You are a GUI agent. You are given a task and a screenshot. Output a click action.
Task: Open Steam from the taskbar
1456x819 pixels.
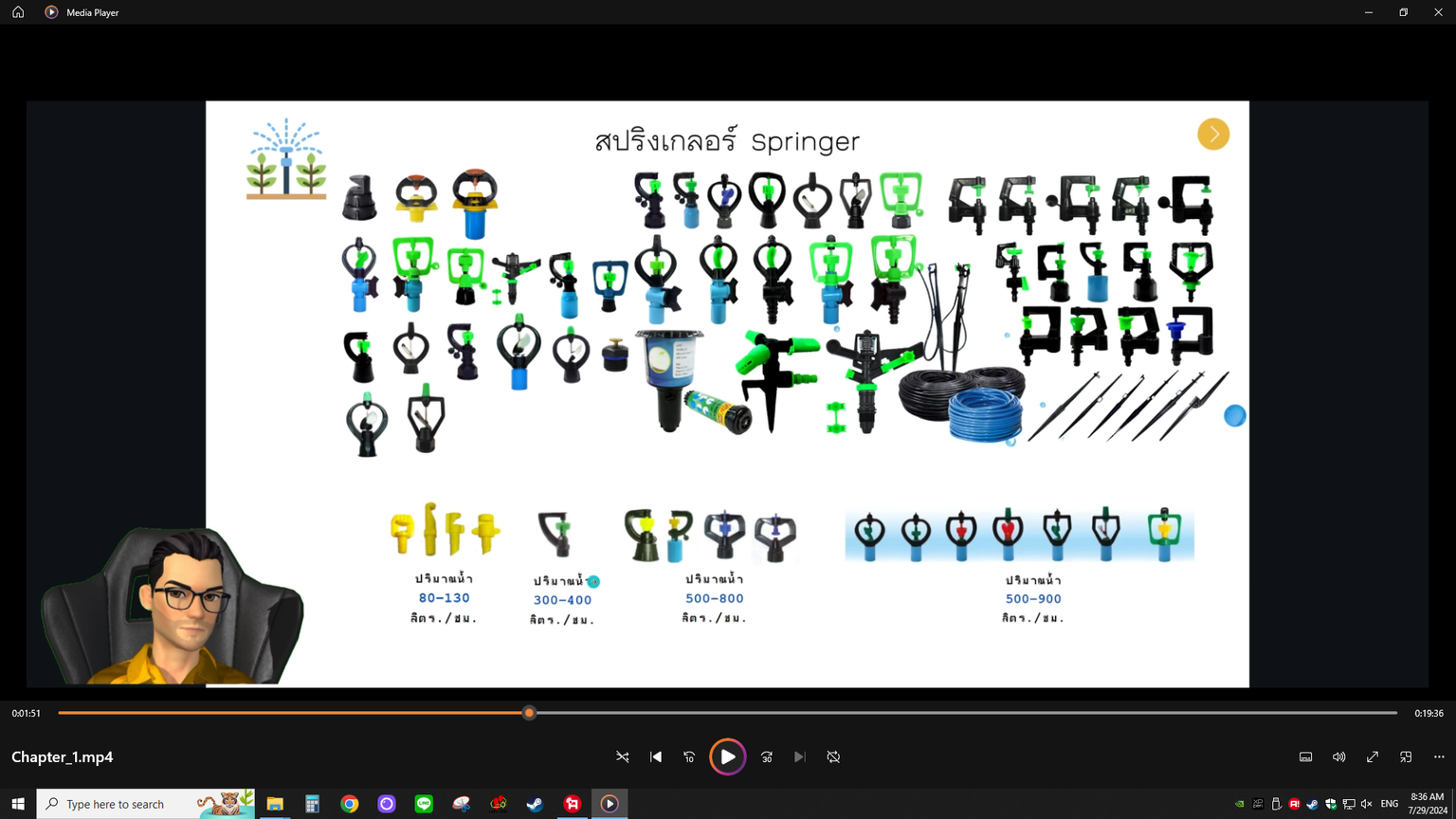536,804
